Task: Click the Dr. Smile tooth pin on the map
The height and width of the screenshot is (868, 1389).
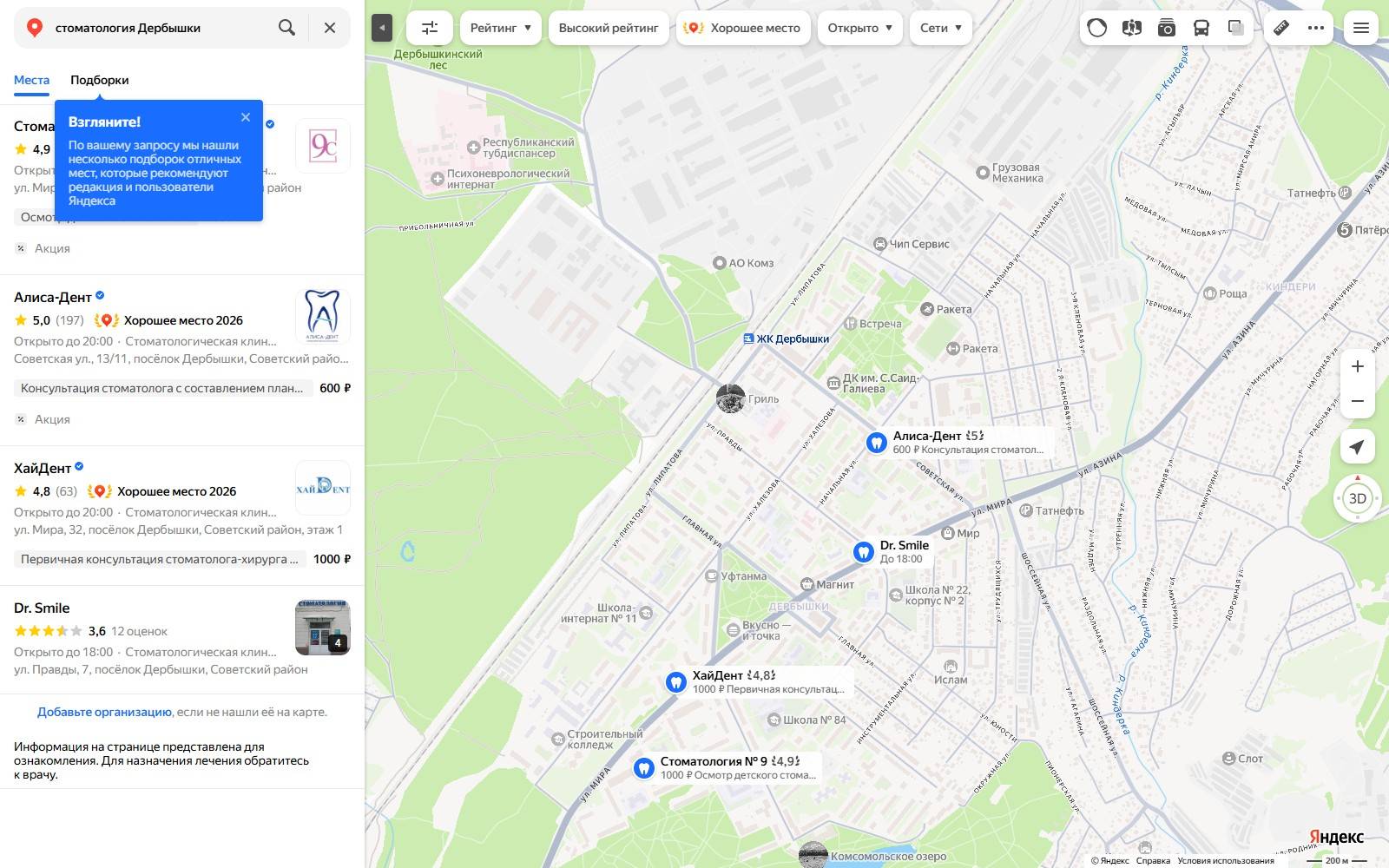Action: (x=863, y=552)
